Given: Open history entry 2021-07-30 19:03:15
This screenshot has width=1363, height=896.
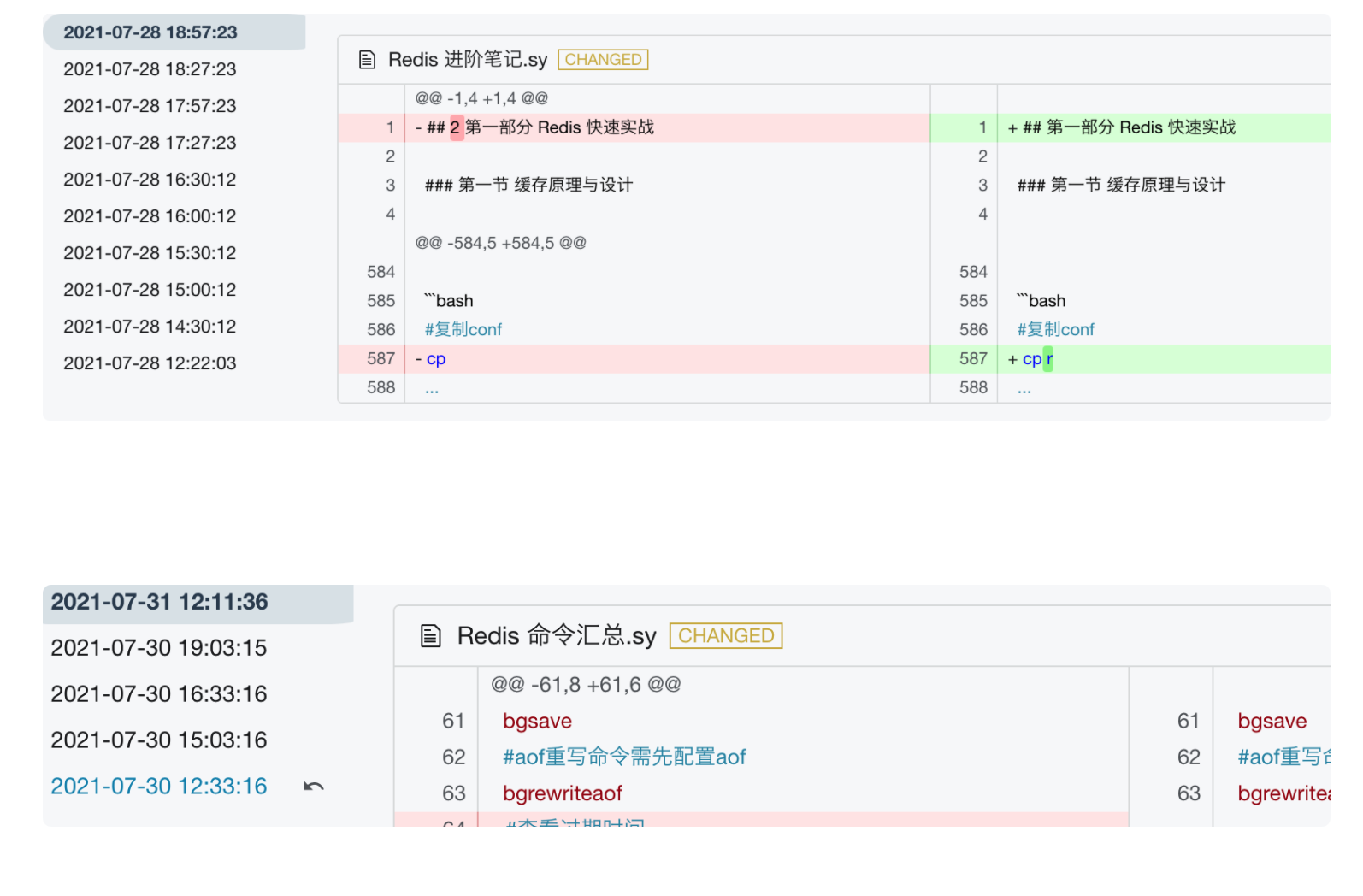Looking at the screenshot, I should click(x=159, y=648).
